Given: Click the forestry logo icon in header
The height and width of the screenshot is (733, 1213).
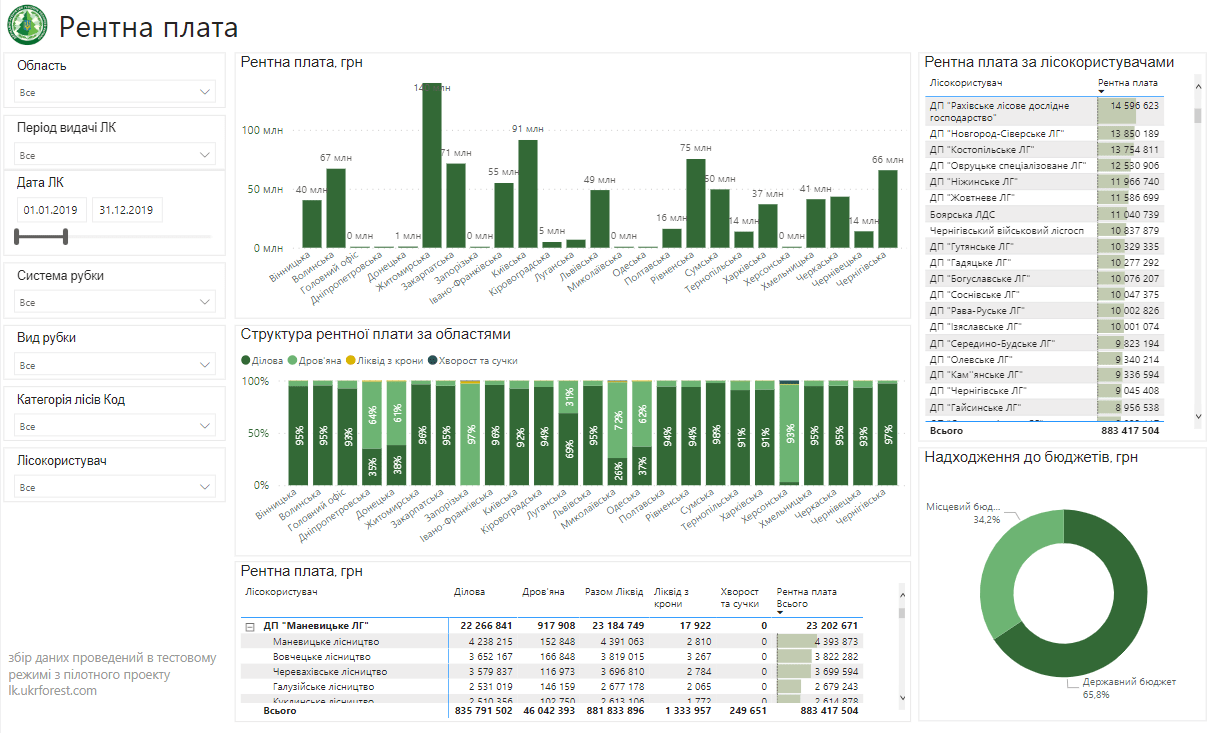Looking at the screenshot, I should point(27,27).
